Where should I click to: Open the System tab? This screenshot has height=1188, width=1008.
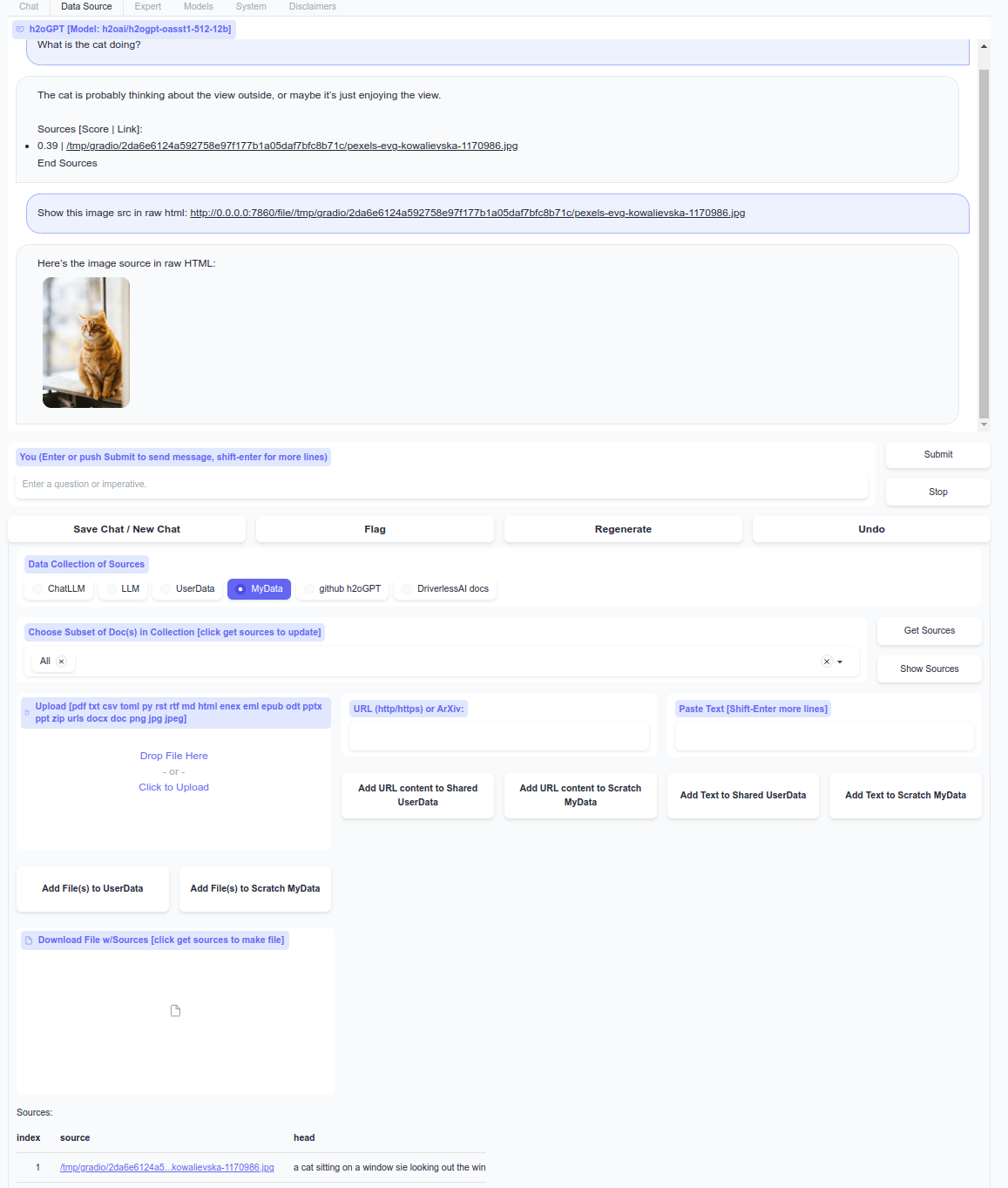[x=251, y=6]
